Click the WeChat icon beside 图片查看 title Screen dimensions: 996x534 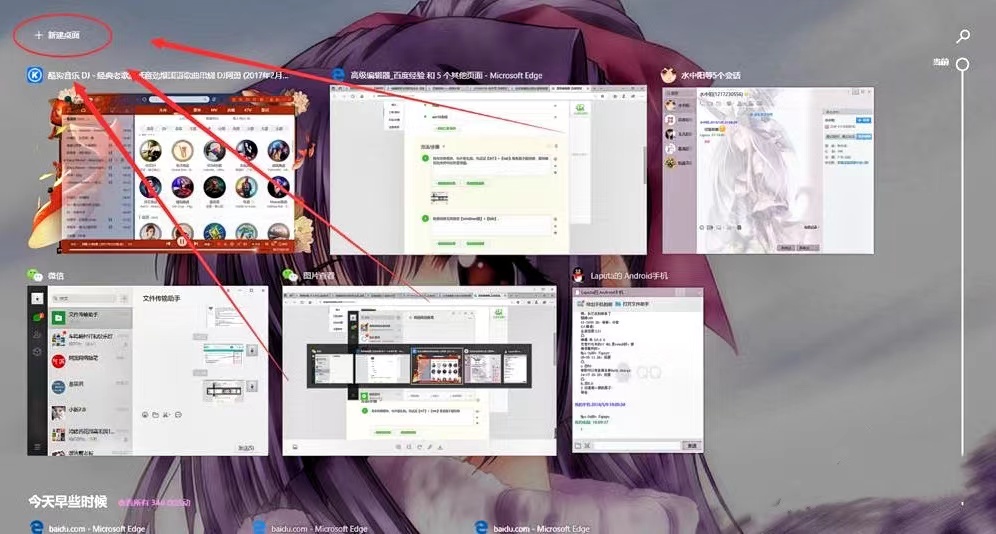coord(290,275)
